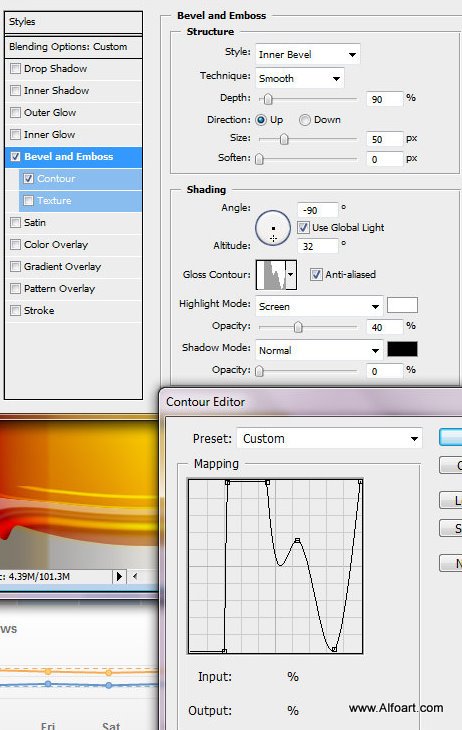Screen dimensions: 462x730
Task: Click the Gloss Contour thumbnail preview
Action: [271, 275]
